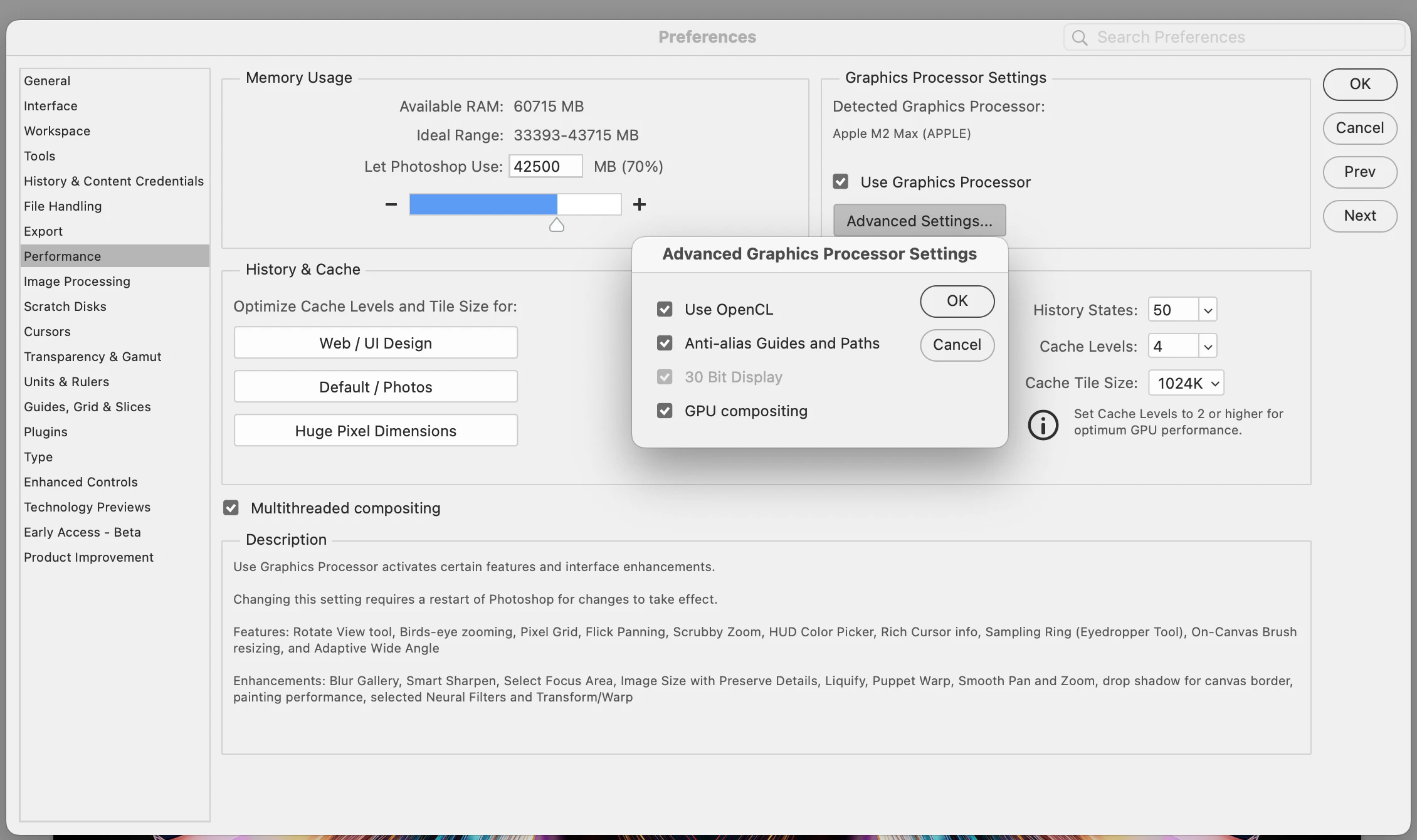Uncheck GPU compositing option
This screenshot has height=840, width=1417.
[665, 411]
